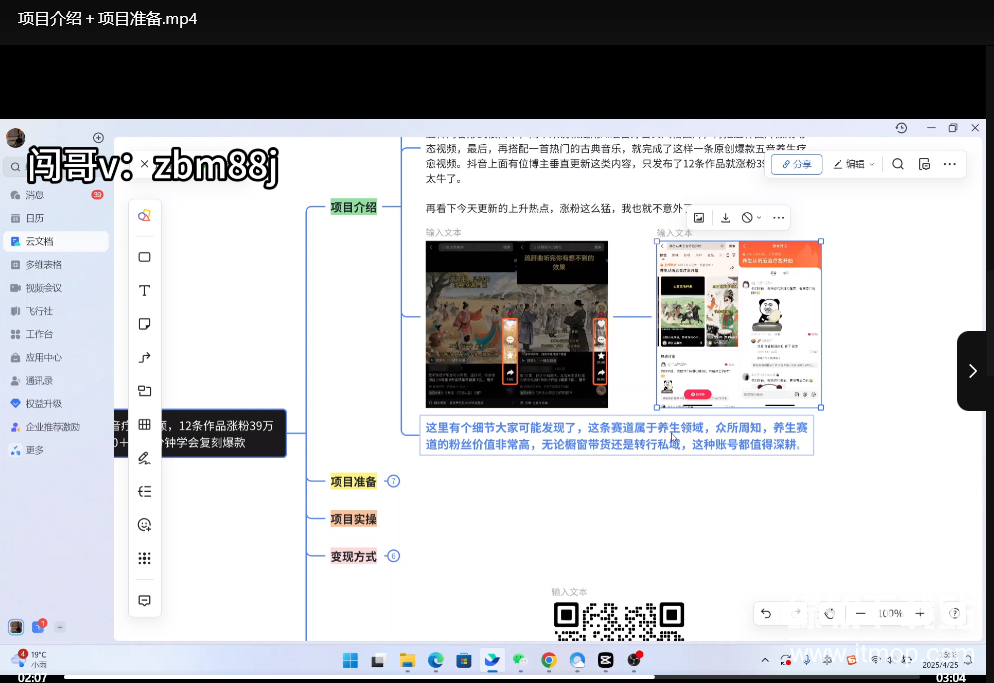Screen dimensions: 994x683
Task: Open the 编辑 mode dropdown
Action: tap(854, 164)
